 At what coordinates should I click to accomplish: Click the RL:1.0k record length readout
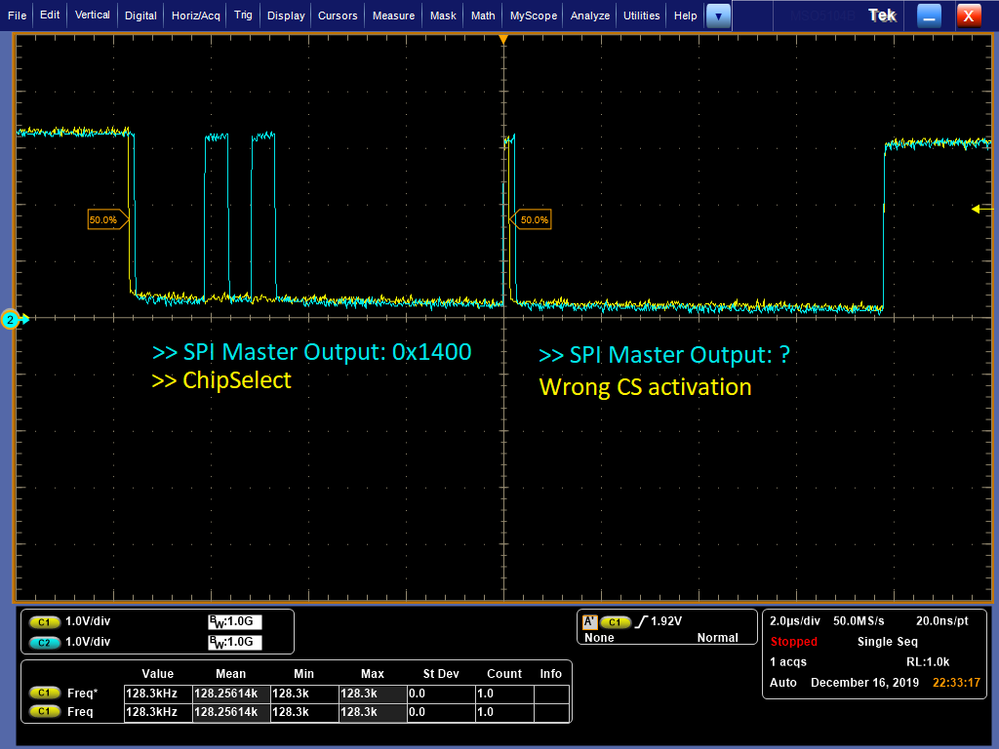tap(928, 662)
